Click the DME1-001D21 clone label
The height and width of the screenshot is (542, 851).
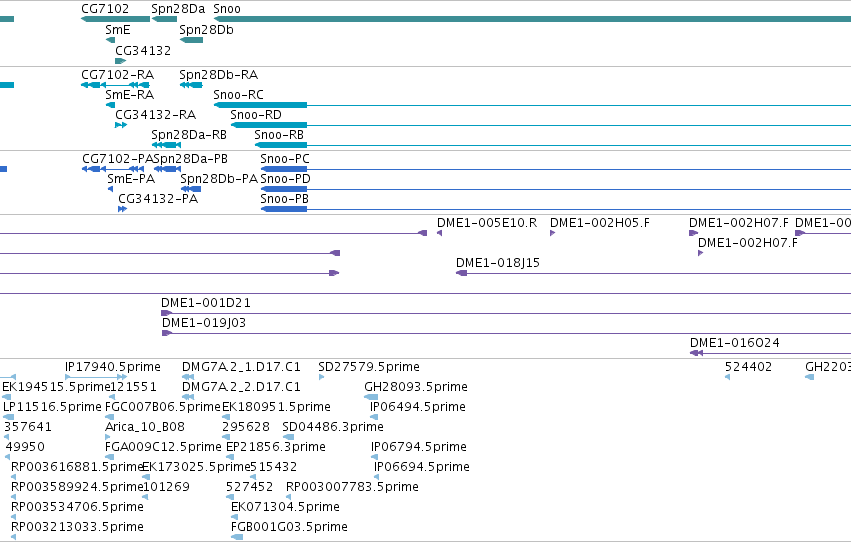click(x=206, y=303)
